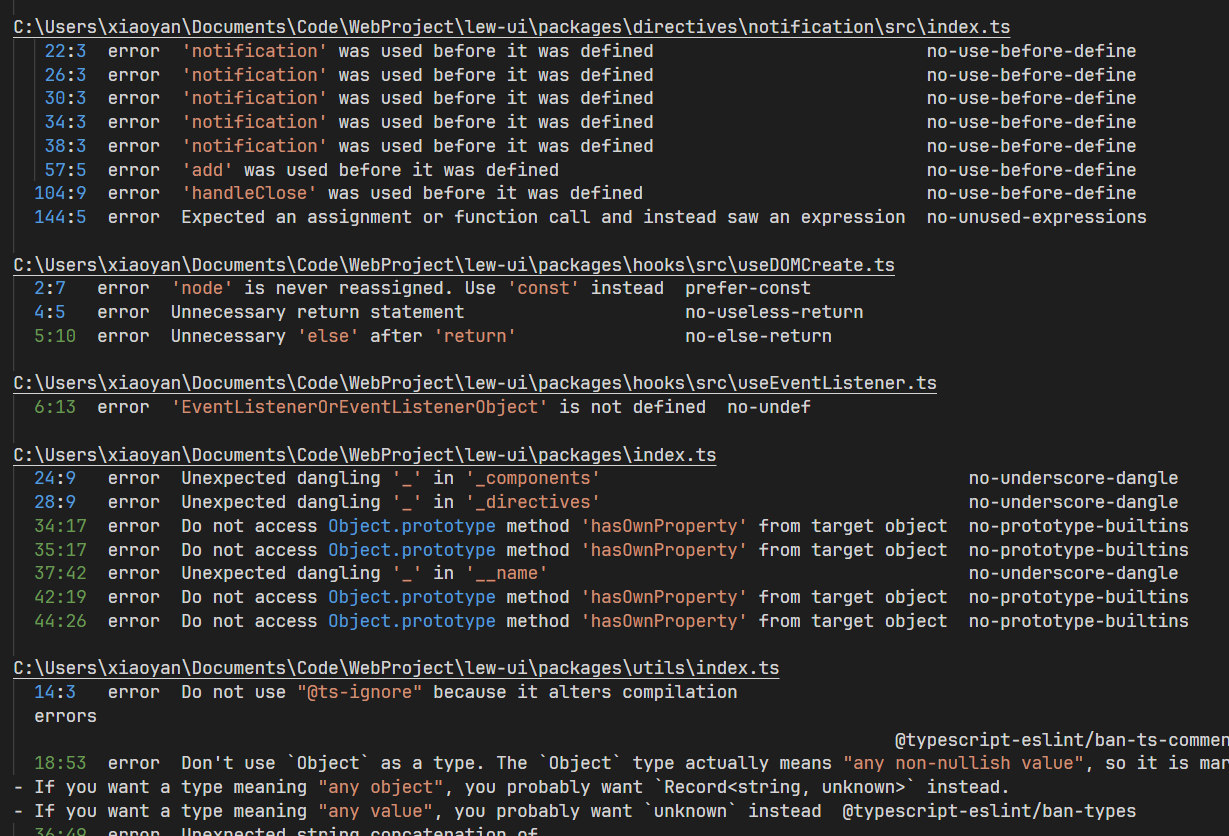Screen dimensions: 1229x836
Task: Click the 'no-undef' rule name
Action: [x=769, y=407]
